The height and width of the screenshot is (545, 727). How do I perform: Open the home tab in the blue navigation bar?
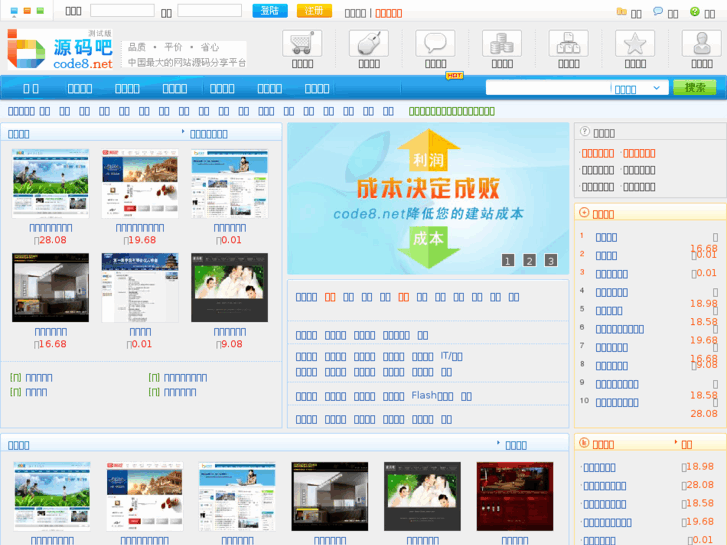tap(31, 89)
